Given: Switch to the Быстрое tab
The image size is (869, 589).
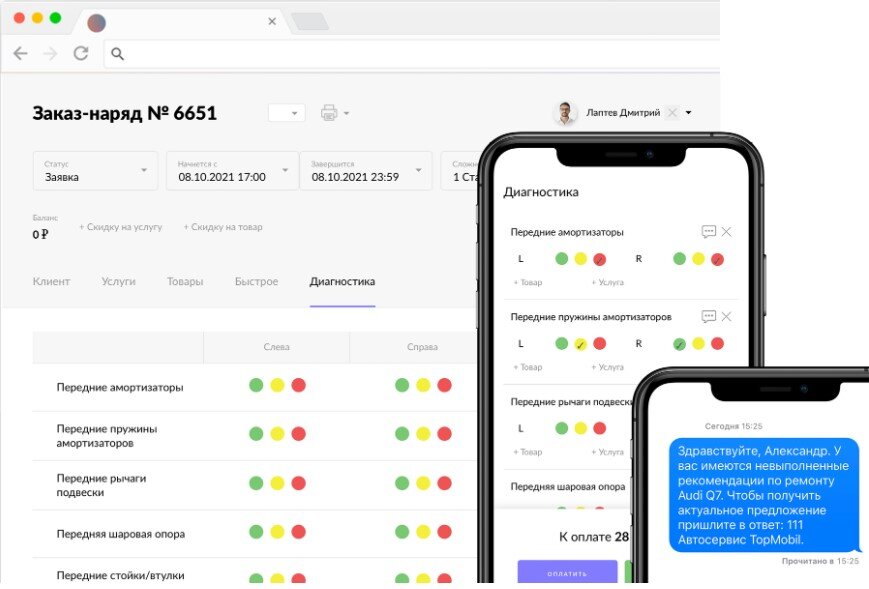Looking at the screenshot, I should pyautogui.click(x=257, y=281).
